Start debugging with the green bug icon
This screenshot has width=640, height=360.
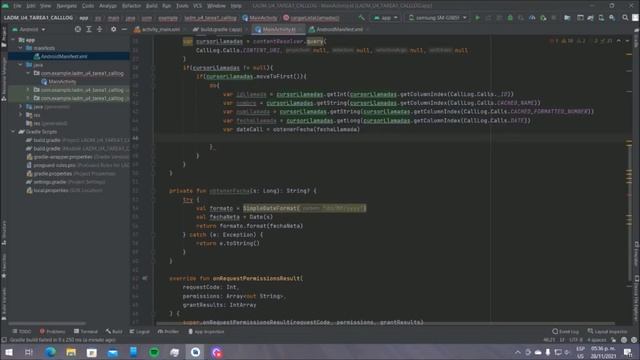510,18
